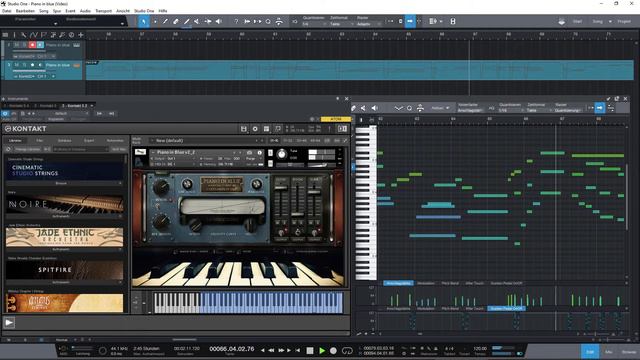Viewport: 640px width, 360px height.
Task: Open the Kontakt Libraries tab
Action: pyautogui.click(x=16, y=140)
